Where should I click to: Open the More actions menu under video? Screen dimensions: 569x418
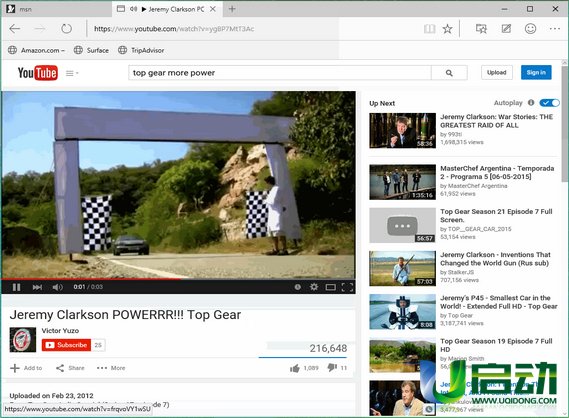pyautogui.click(x=111, y=368)
